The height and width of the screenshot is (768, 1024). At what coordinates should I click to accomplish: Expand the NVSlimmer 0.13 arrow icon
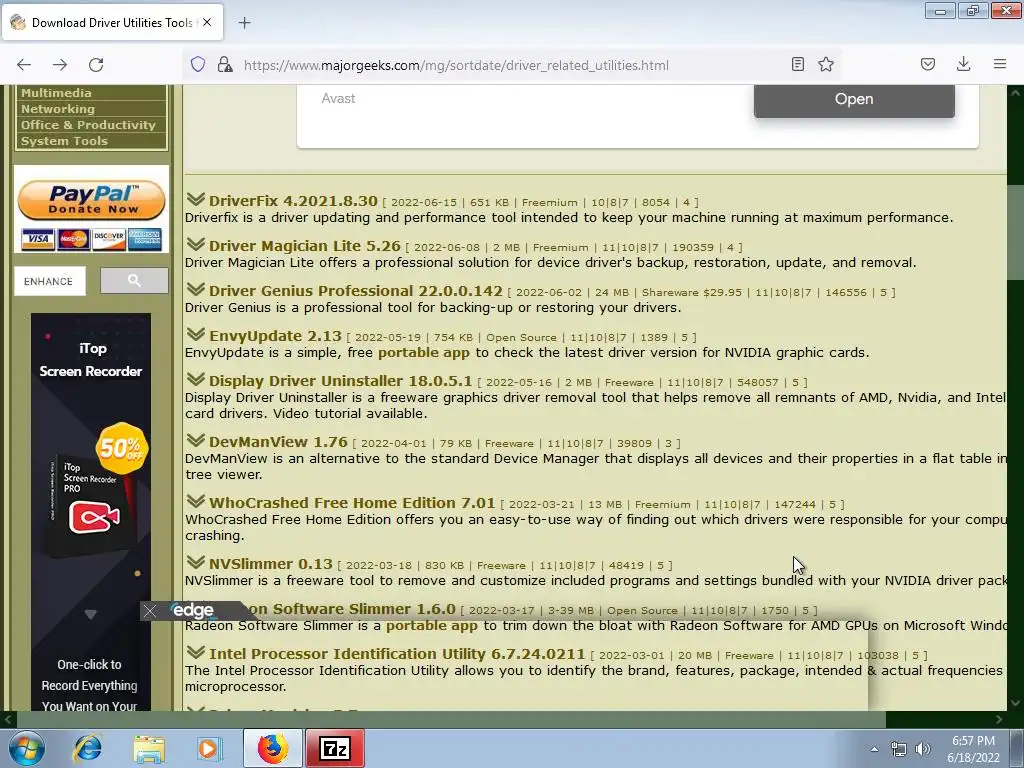click(195, 562)
